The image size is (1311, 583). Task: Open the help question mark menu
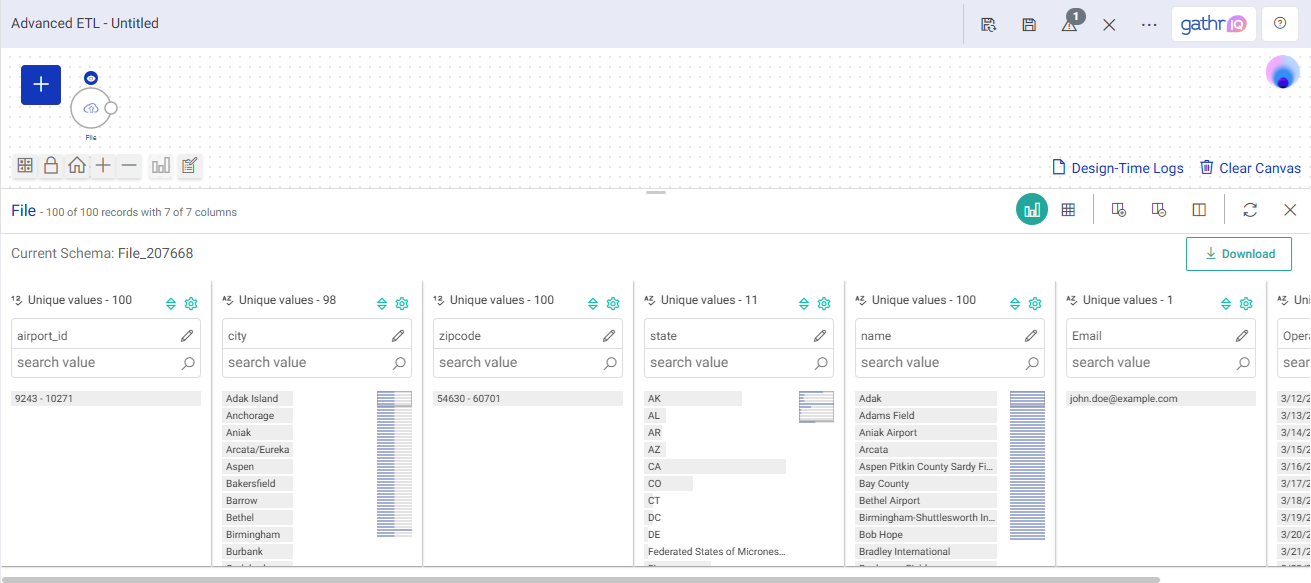(1279, 23)
